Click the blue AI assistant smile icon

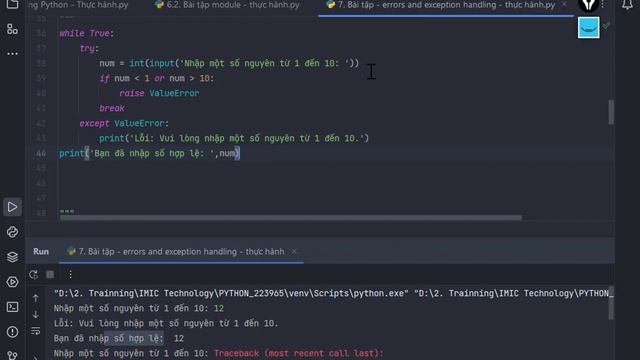click(x=588, y=27)
